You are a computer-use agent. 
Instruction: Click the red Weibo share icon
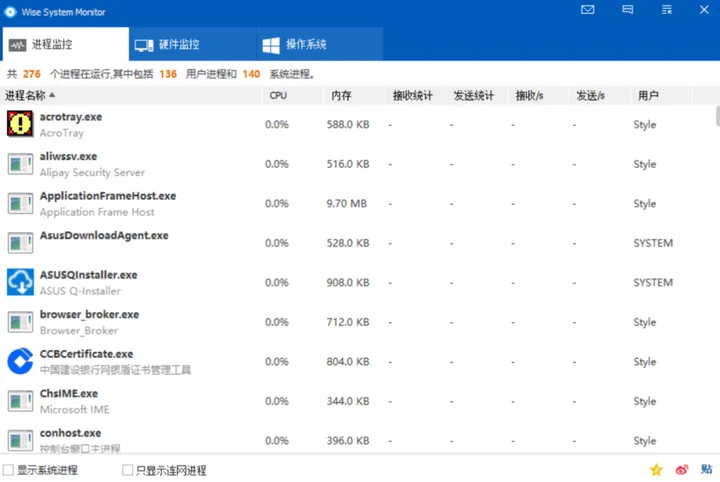coord(682,469)
